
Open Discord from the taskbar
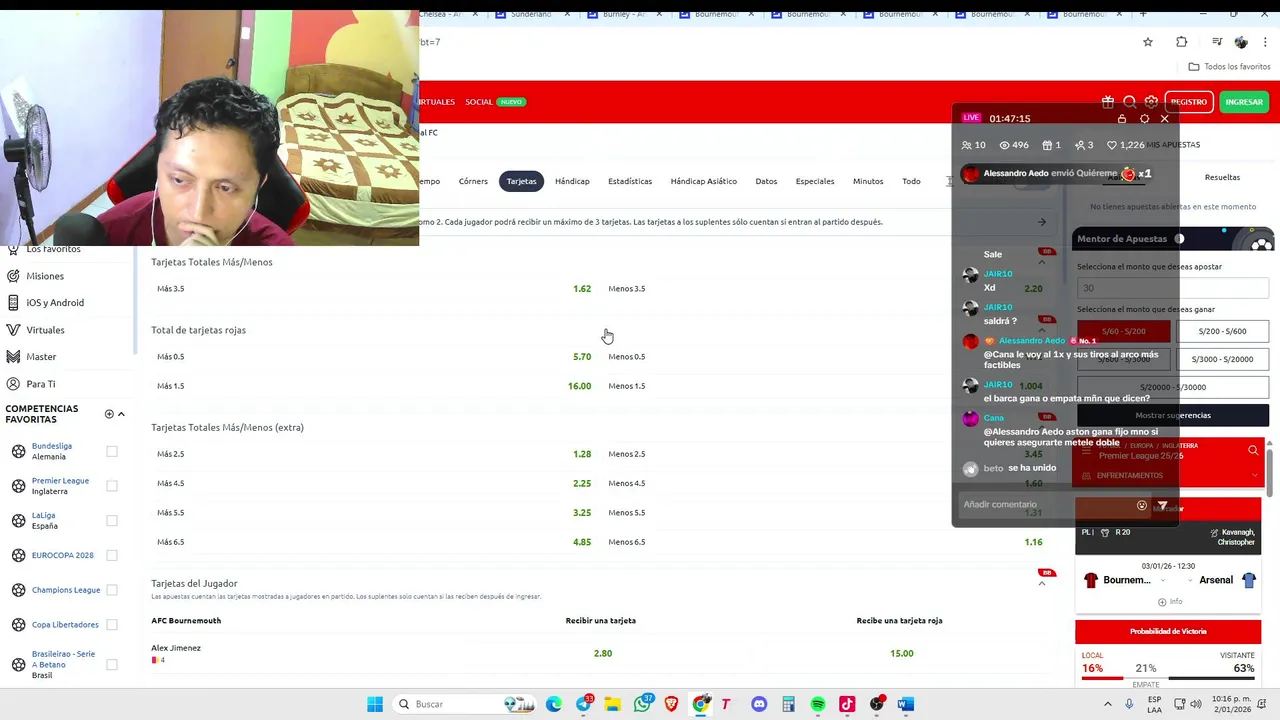(759, 704)
